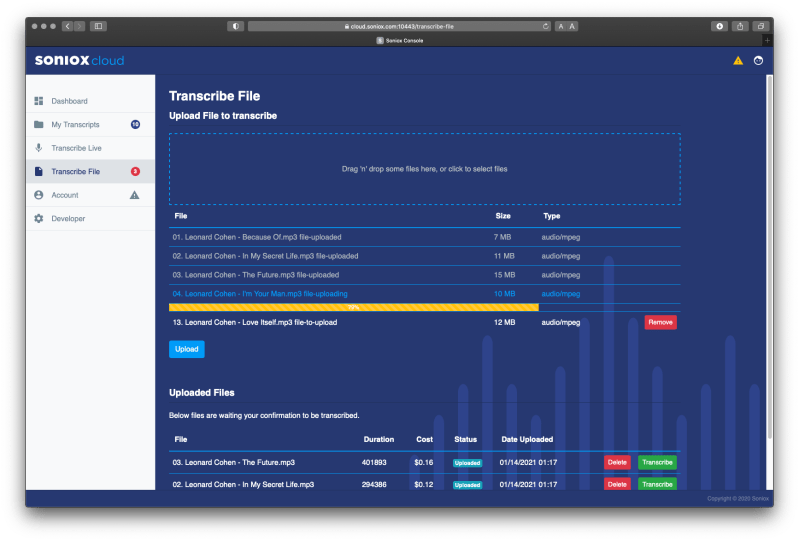
Task: Click the Account warning triangle icon
Action: tap(135, 195)
